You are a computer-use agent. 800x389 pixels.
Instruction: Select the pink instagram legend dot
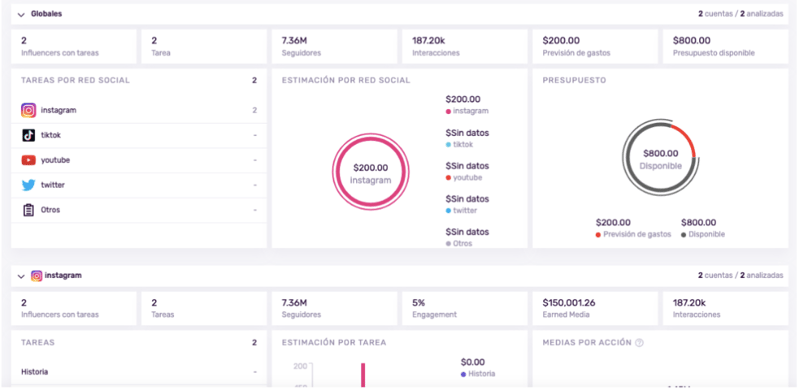coord(448,111)
